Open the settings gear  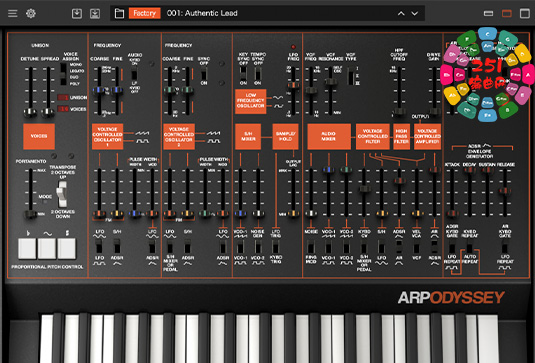pos(31,13)
